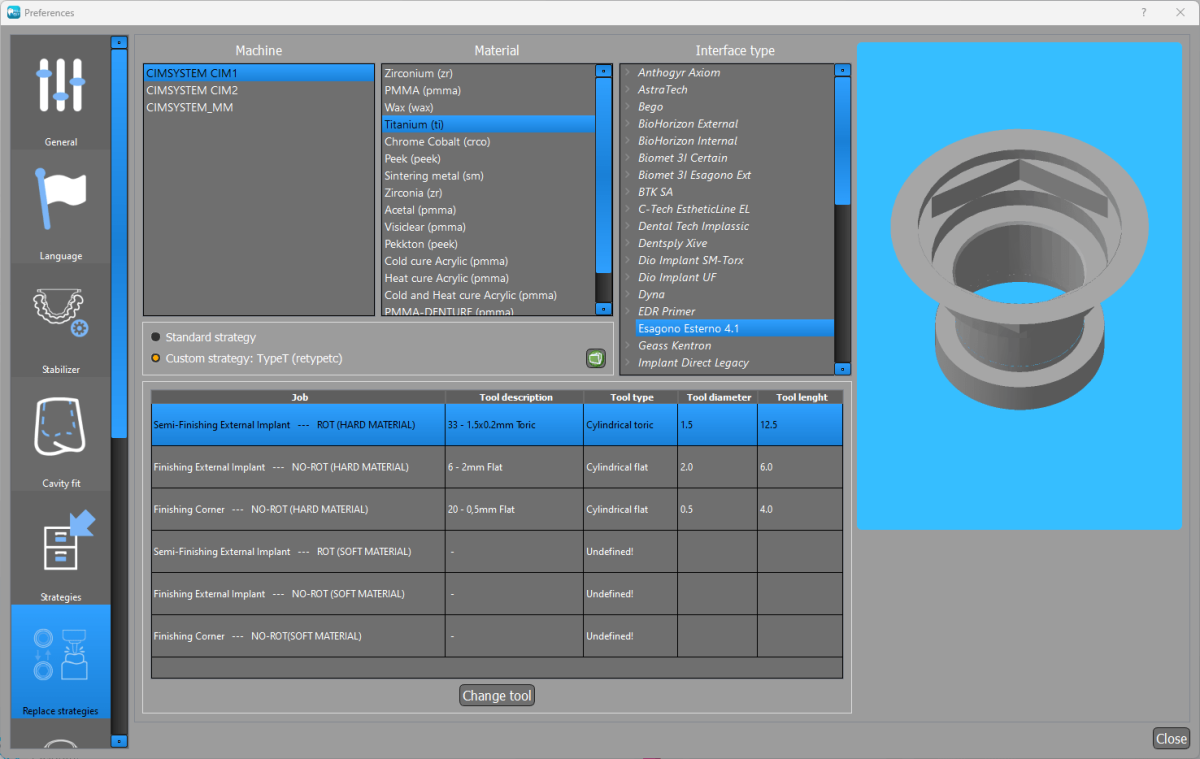Image resolution: width=1200 pixels, height=759 pixels.
Task: Open the Strategies section
Action: (x=61, y=548)
